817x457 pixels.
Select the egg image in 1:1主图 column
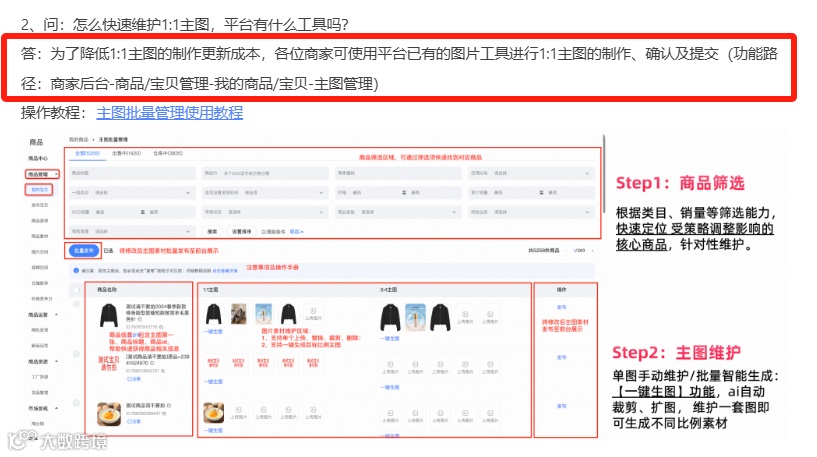point(214,413)
